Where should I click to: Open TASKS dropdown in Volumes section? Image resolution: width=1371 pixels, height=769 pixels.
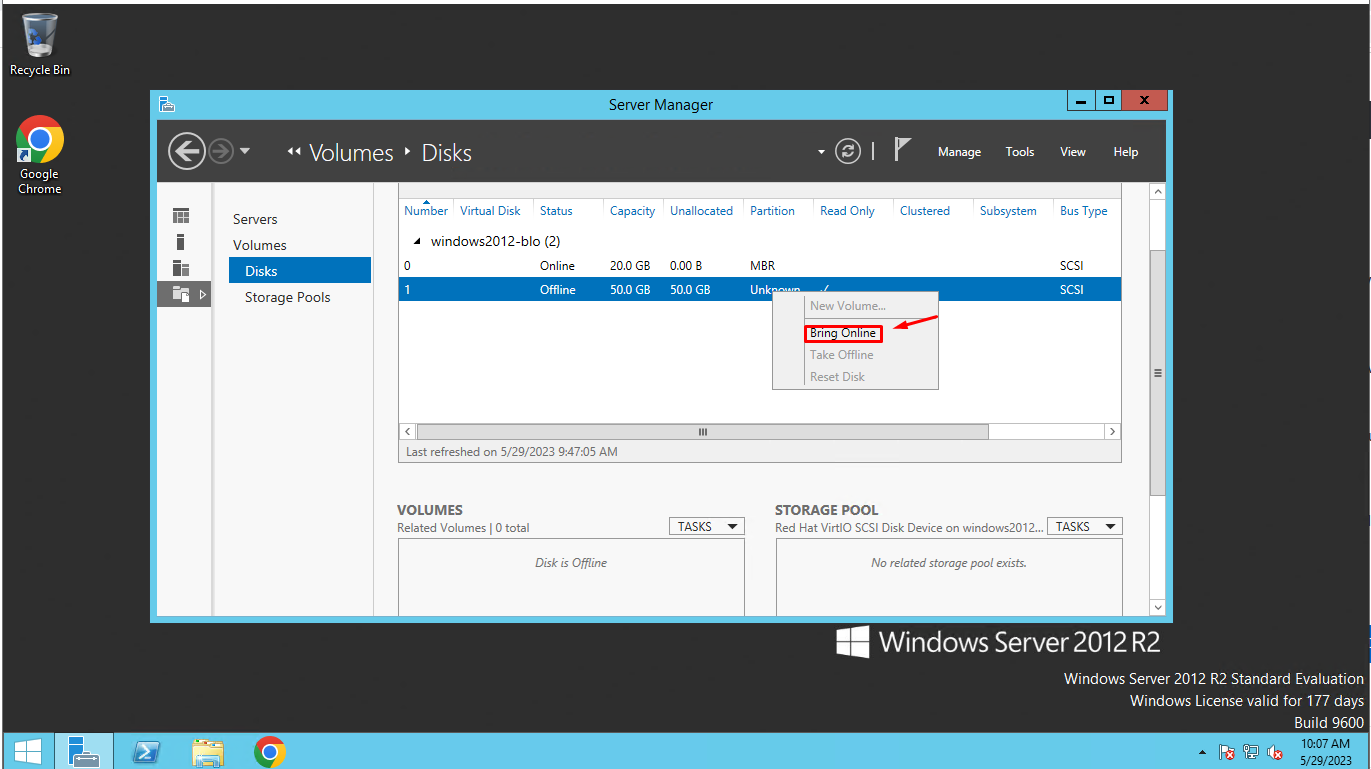click(x=706, y=527)
